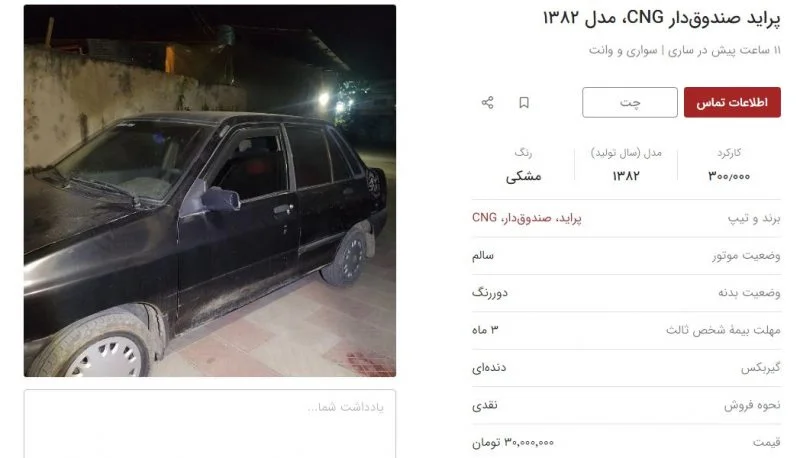Click the share icon
This screenshot has width=800, height=458.
[487, 103]
